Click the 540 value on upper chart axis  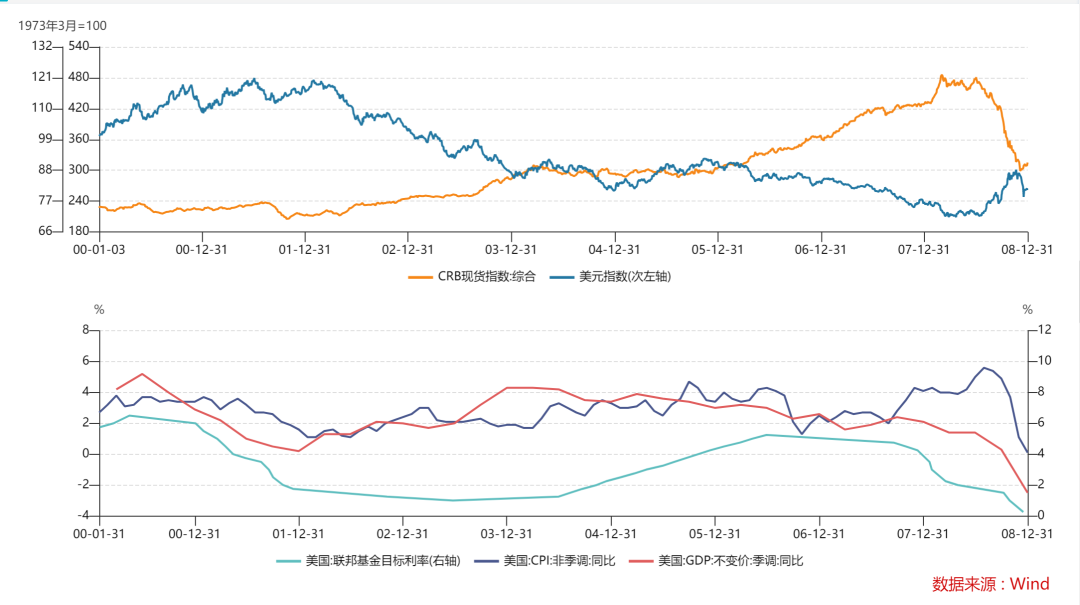pyautogui.click(x=79, y=46)
